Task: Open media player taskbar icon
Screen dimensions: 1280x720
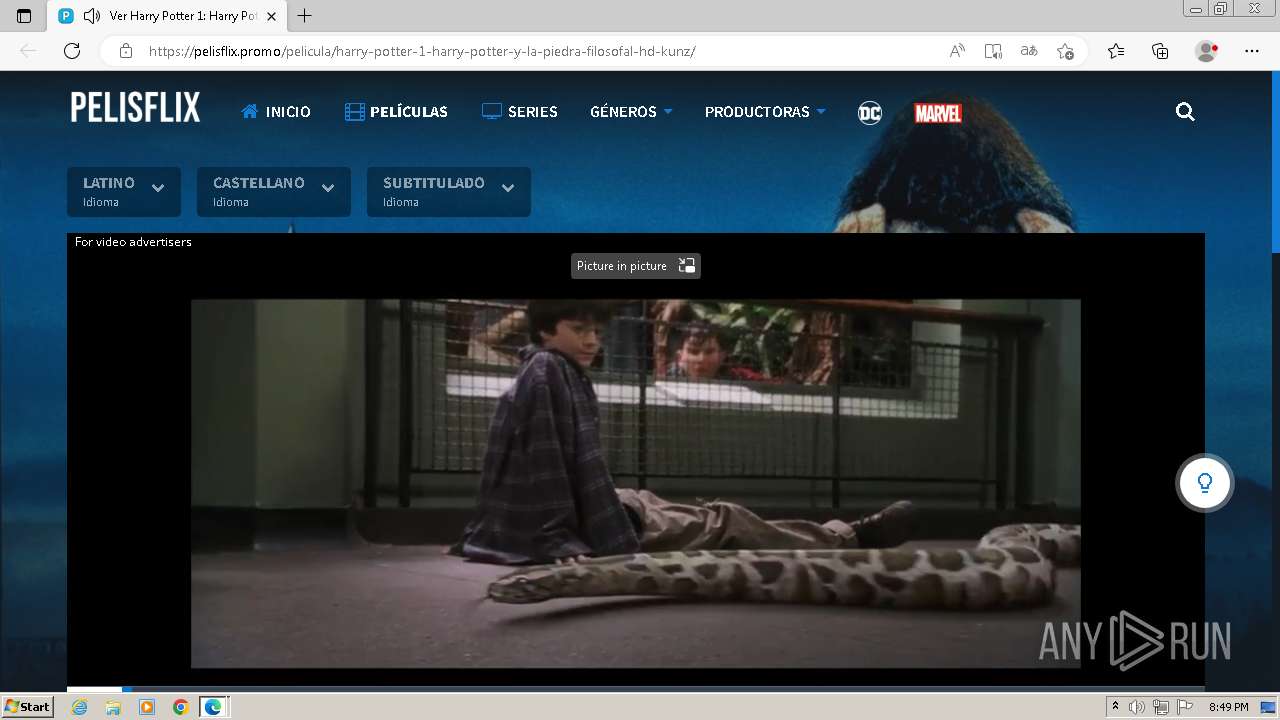Action: click(147, 707)
